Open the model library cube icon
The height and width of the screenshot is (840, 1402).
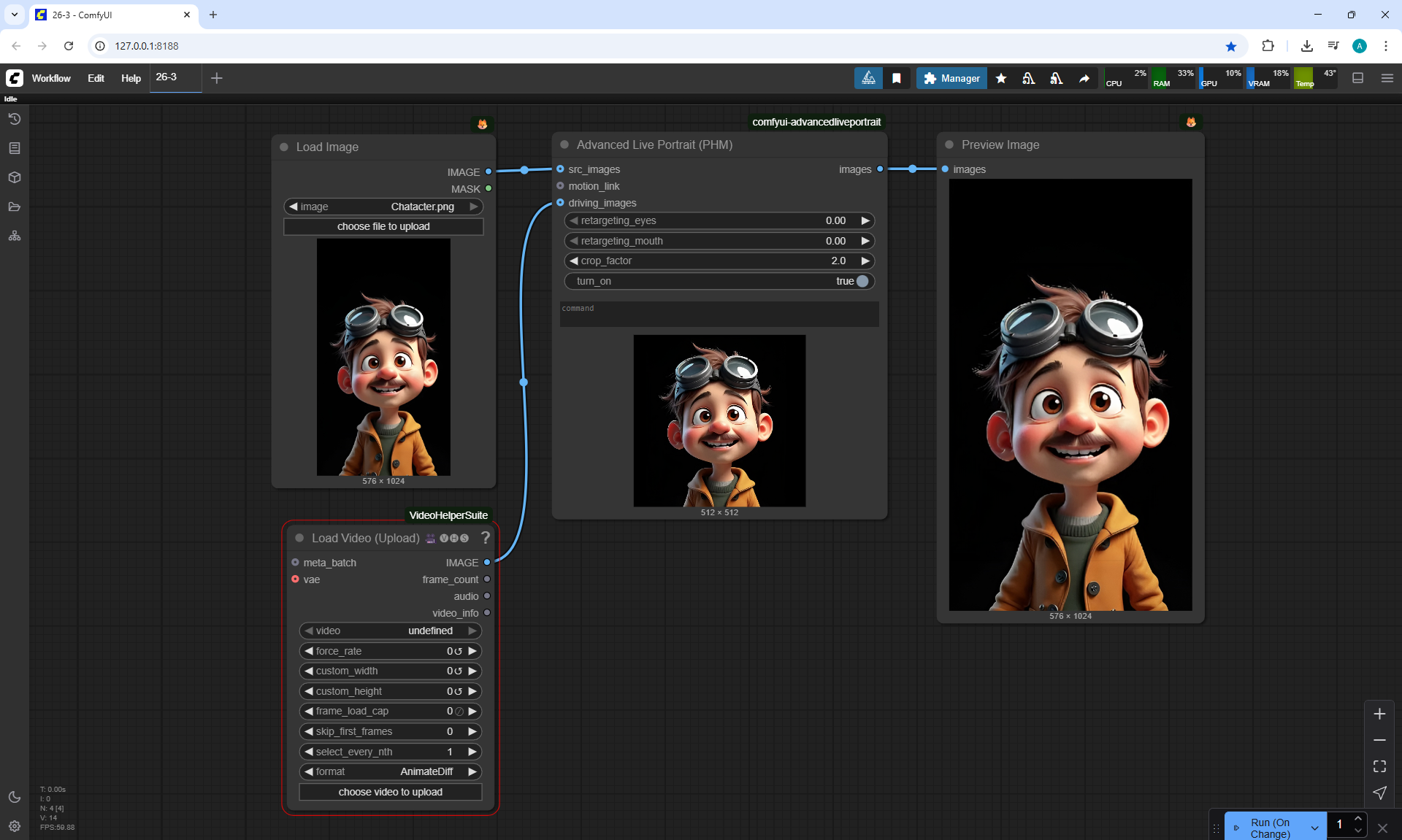(x=14, y=177)
